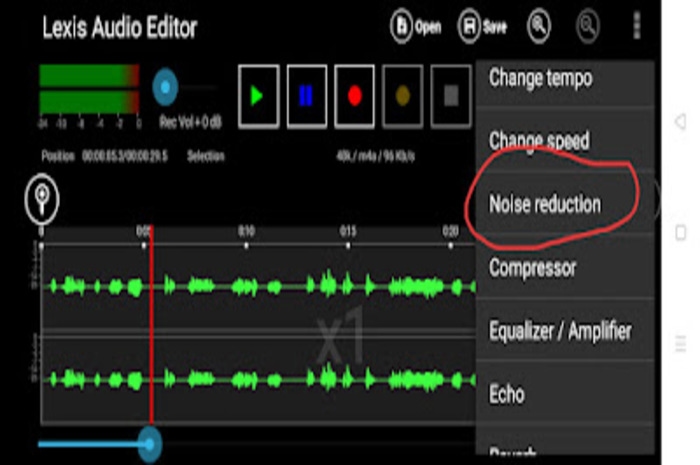Zoom out with the dimmed magnifier icon
The width and height of the screenshot is (700, 465).
click(588, 26)
